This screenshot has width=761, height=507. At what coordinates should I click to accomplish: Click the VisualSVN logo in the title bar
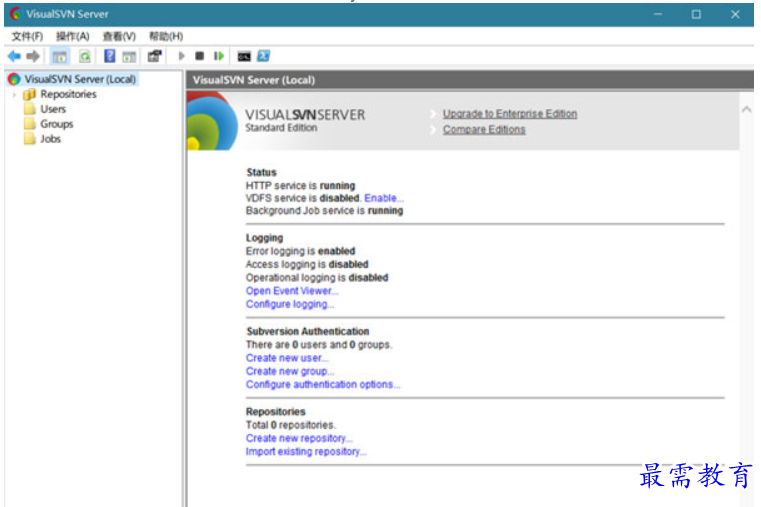(x=16, y=14)
